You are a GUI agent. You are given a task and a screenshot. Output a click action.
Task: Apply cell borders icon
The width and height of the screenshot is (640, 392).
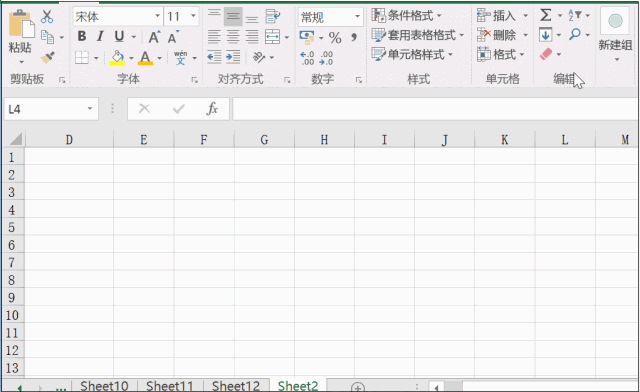point(82,58)
